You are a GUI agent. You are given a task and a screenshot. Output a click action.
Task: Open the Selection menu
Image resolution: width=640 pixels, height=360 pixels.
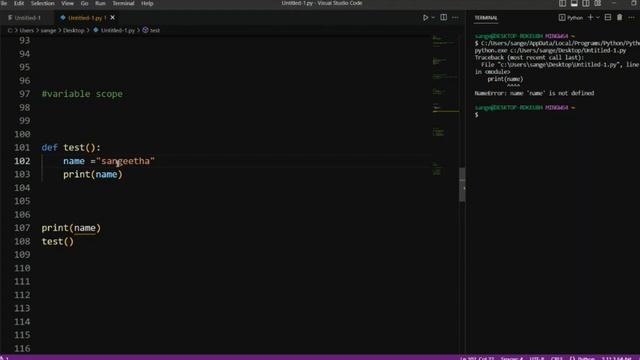click(x=42, y=3)
